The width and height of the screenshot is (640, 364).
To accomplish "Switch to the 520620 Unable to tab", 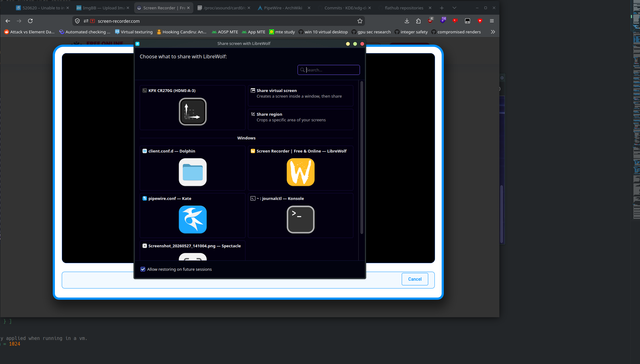I will [42, 8].
